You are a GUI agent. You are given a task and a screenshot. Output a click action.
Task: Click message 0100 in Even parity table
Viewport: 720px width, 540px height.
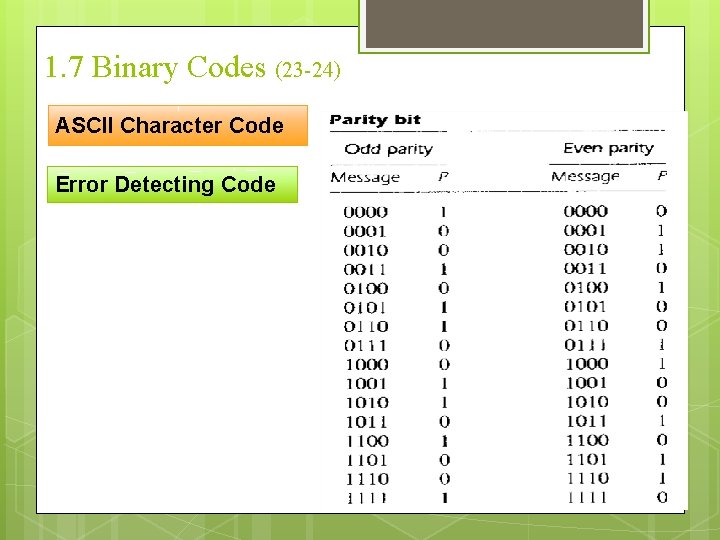(x=586, y=287)
